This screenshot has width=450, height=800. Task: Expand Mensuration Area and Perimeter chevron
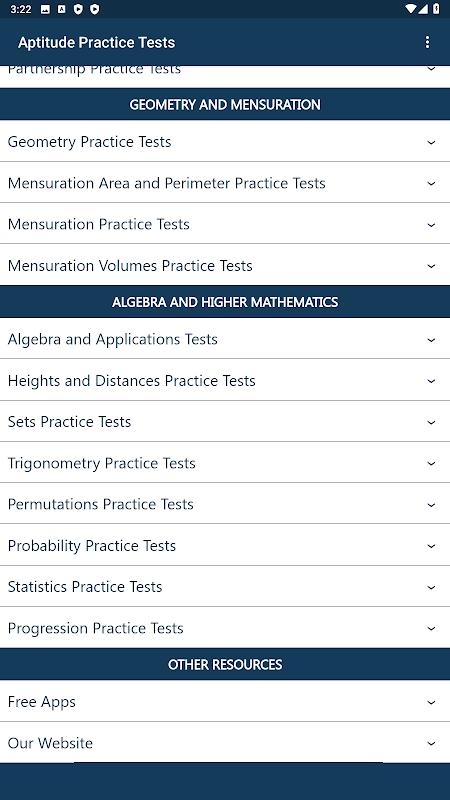(x=431, y=184)
